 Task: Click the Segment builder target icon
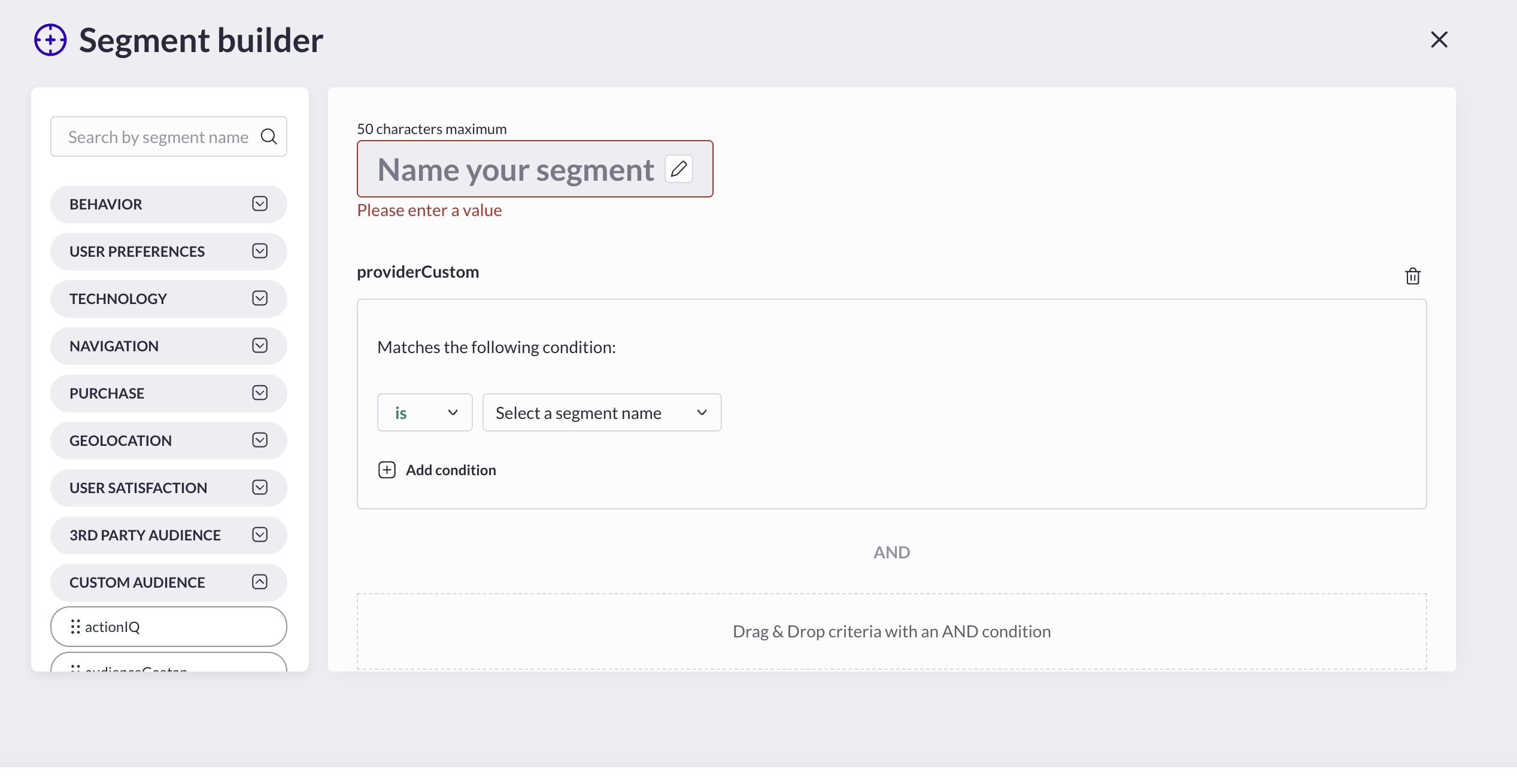coord(50,40)
